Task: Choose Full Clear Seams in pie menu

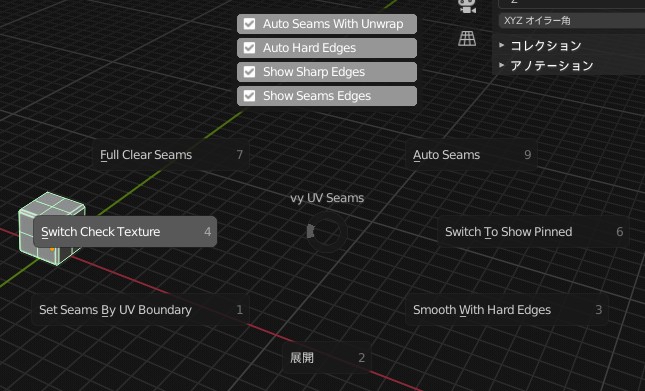Action: point(171,155)
